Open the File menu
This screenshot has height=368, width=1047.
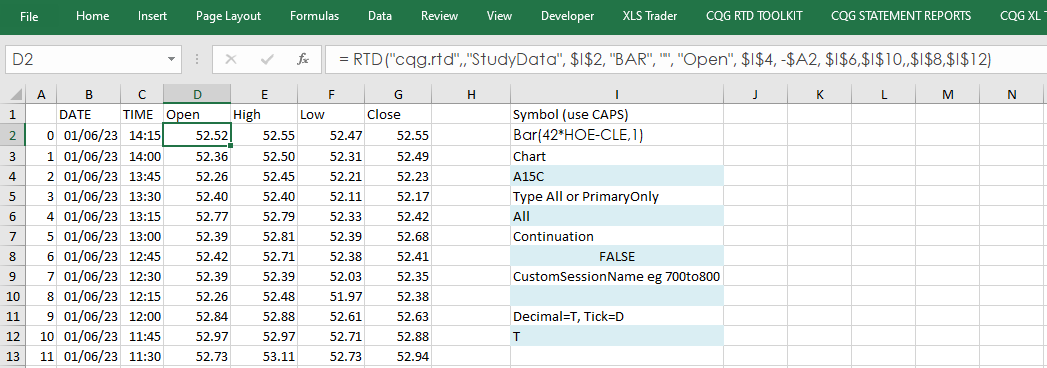pyautogui.click(x=29, y=16)
